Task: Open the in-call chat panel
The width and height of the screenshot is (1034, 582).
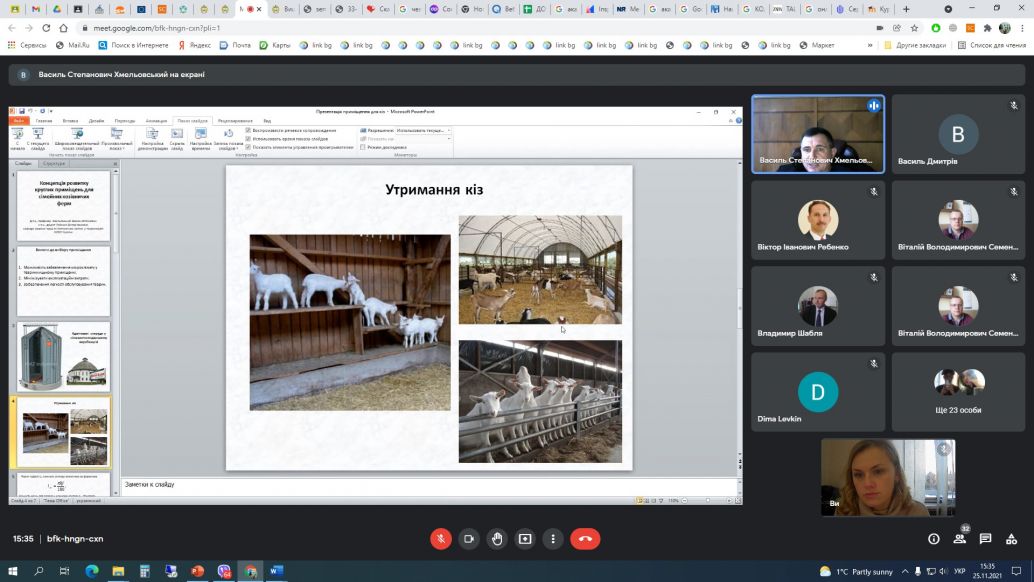Action: pyautogui.click(x=986, y=539)
